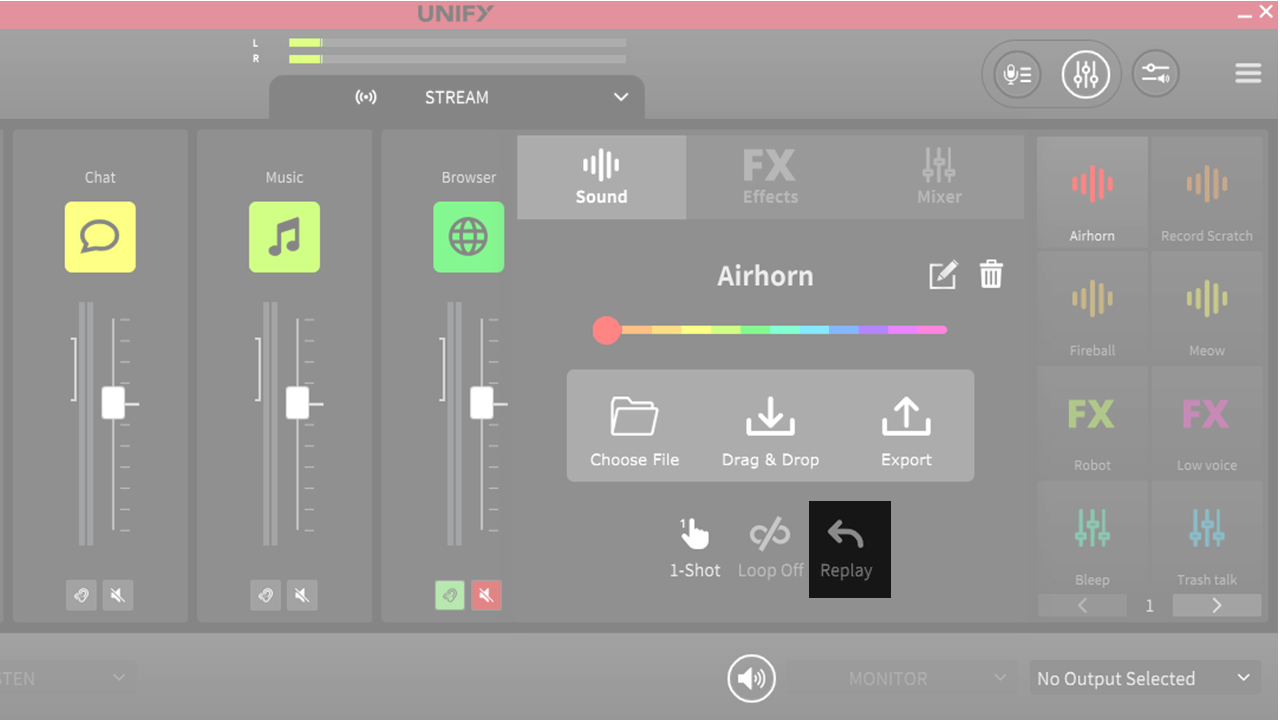Image resolution: width=1280 pixels, height=720 pixels.
Task: Switch to the mixer faders view icon
Action: pos(1086,74)
